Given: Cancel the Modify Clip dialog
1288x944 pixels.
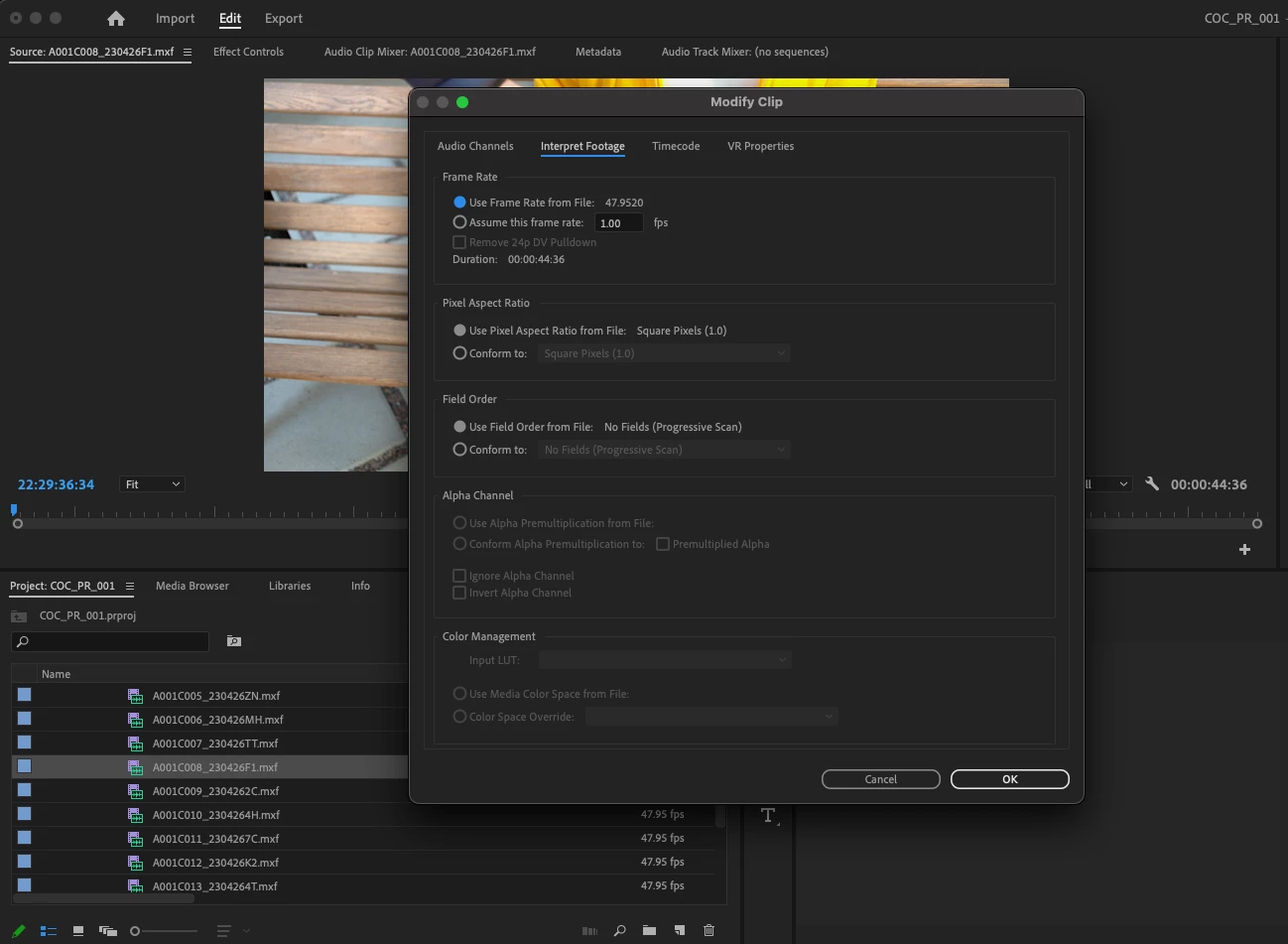Looking at the screenshot, I should click(881, 779).
